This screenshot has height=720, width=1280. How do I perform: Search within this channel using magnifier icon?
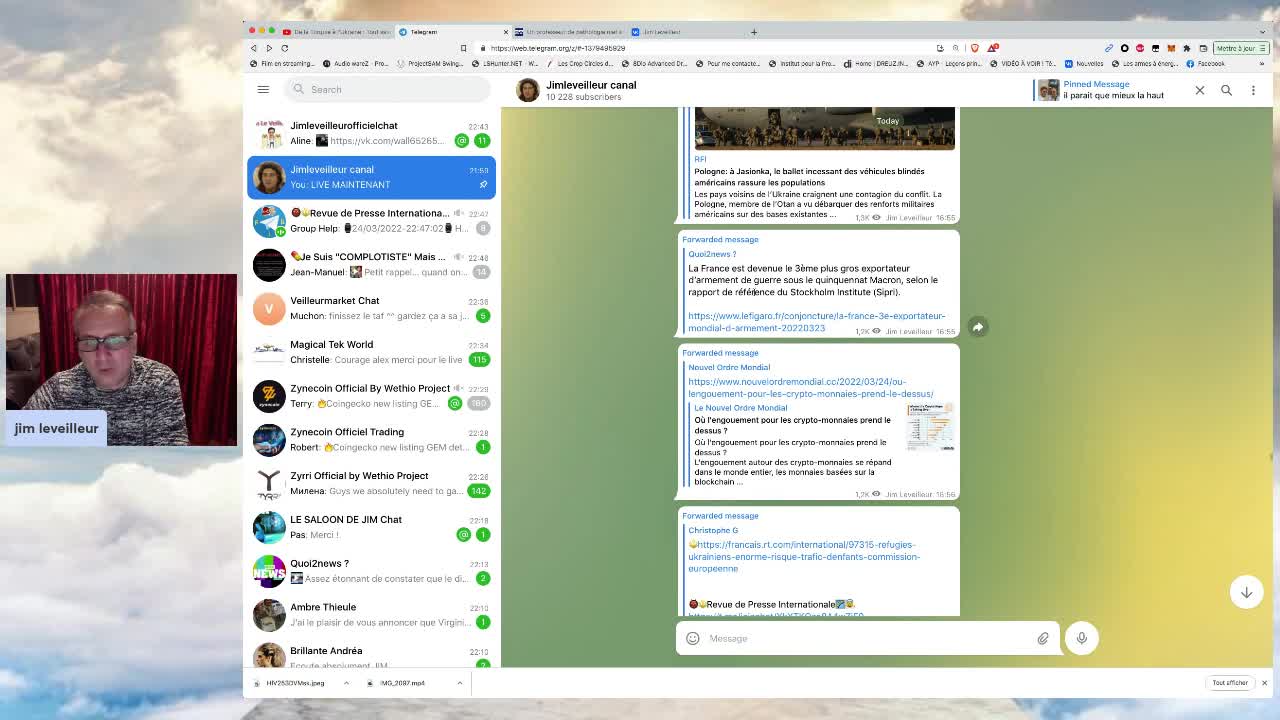pos(1226,90)
